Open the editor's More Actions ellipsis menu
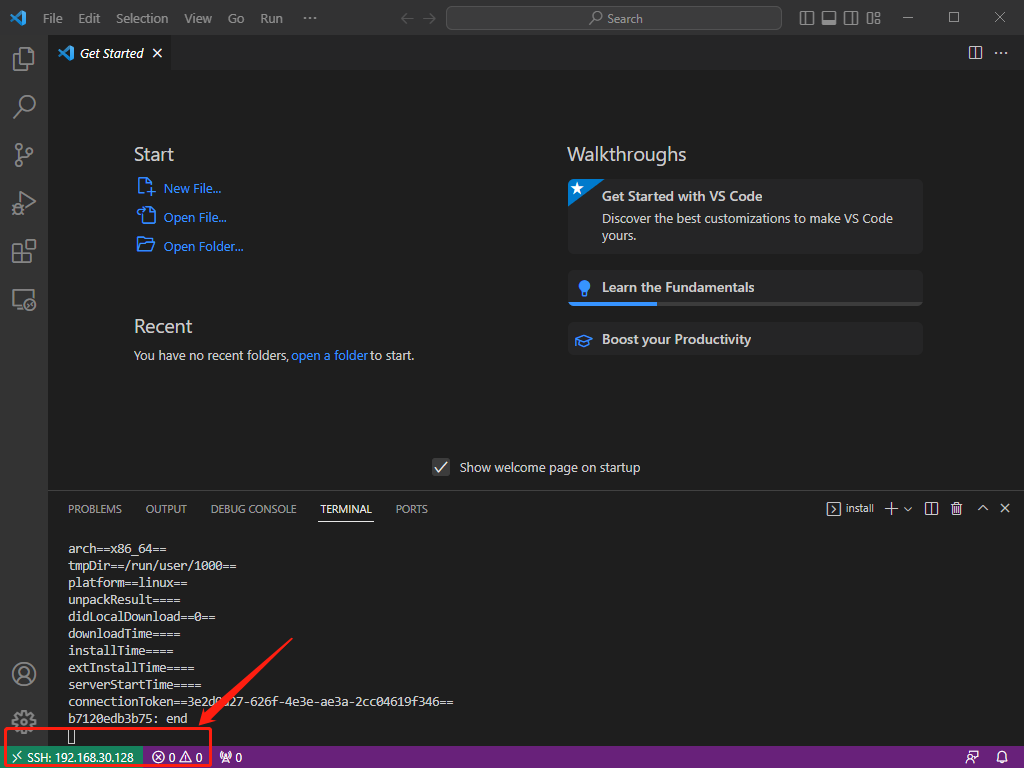This screenshot has width=1024, height=768. (1000, 53)
